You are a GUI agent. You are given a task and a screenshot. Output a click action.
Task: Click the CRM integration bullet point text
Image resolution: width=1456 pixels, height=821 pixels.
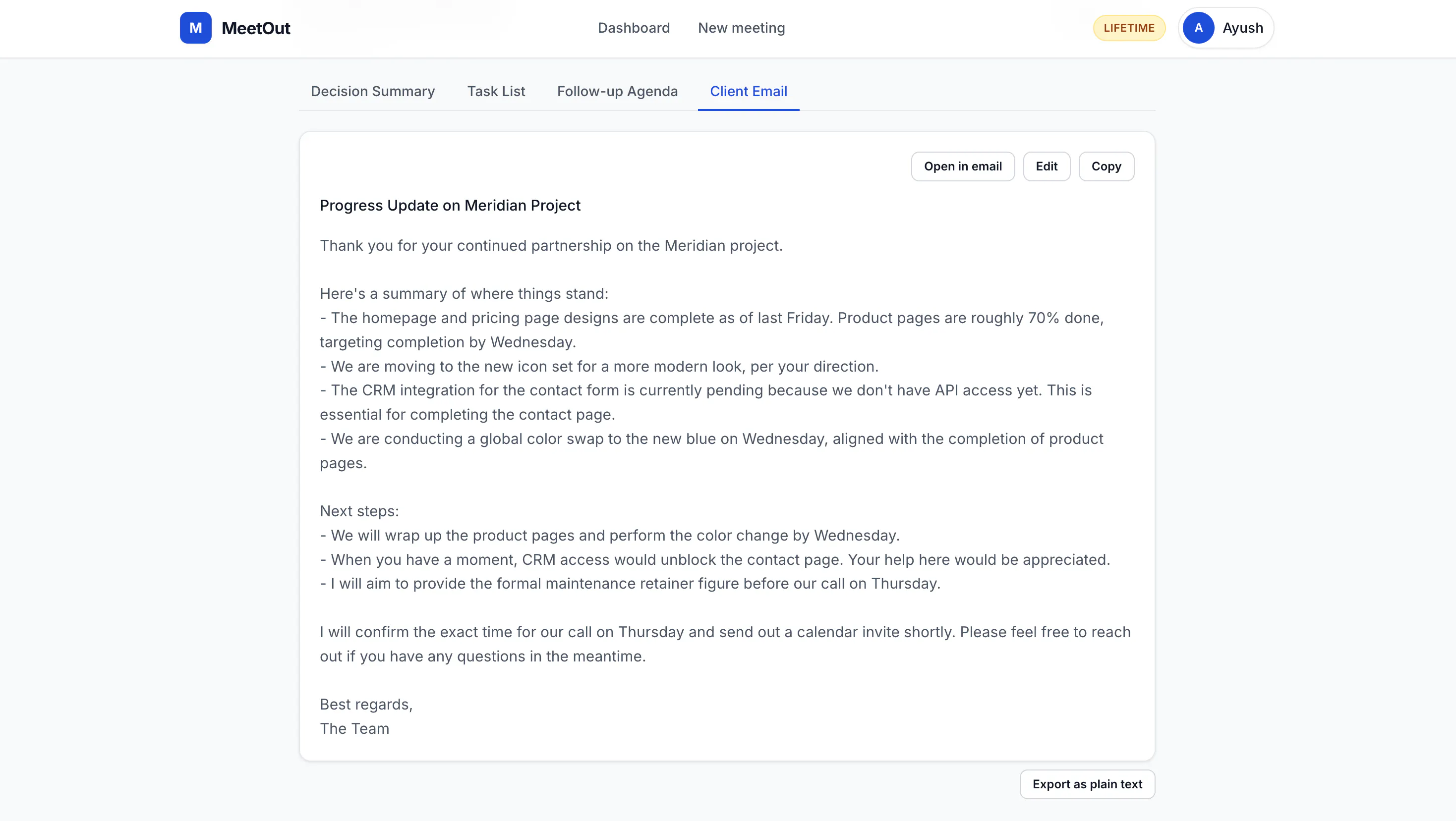pyautogui.click(x=705, y=402)
